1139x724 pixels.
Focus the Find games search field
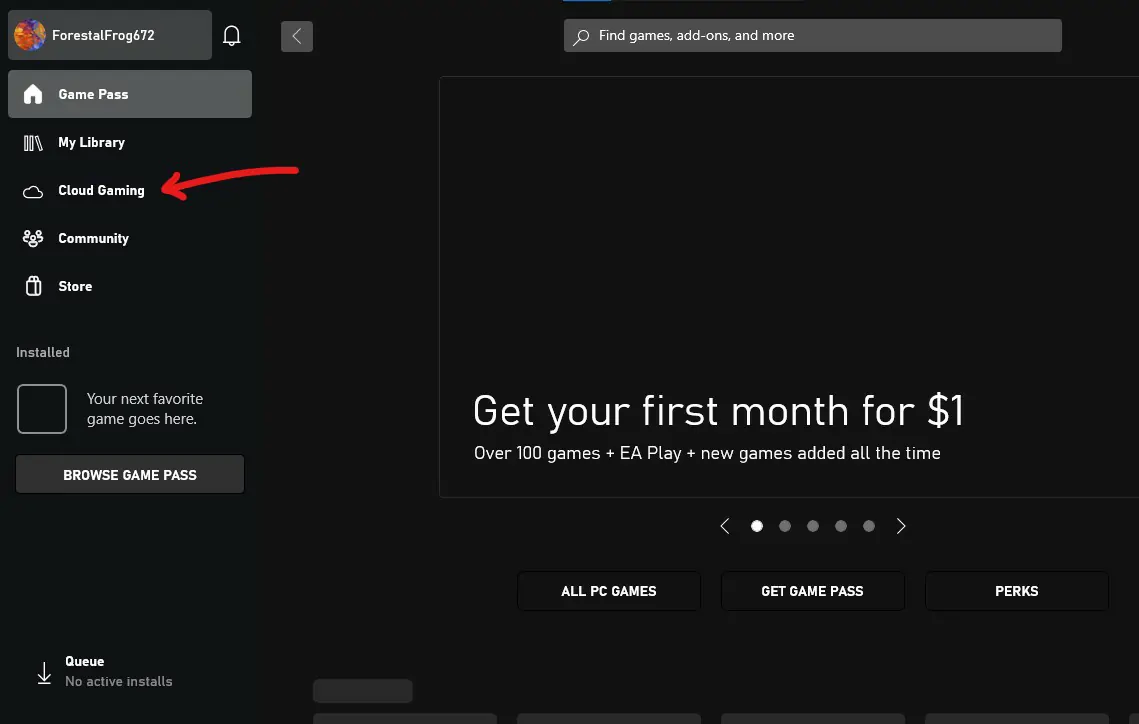click(812, 36)
